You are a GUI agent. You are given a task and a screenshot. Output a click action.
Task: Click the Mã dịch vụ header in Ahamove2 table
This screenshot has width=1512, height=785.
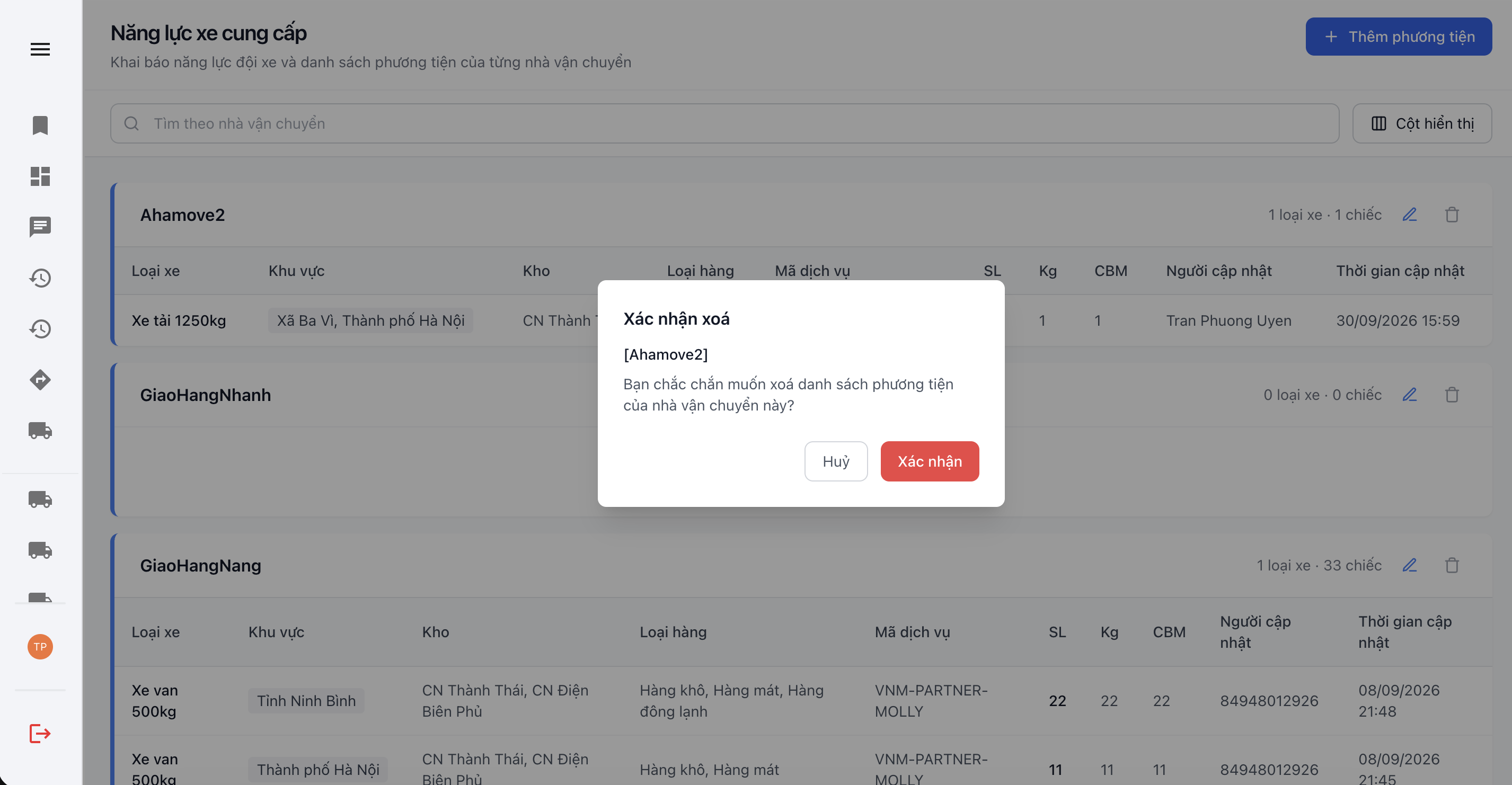pyautogui.click(x=812, y=271)
